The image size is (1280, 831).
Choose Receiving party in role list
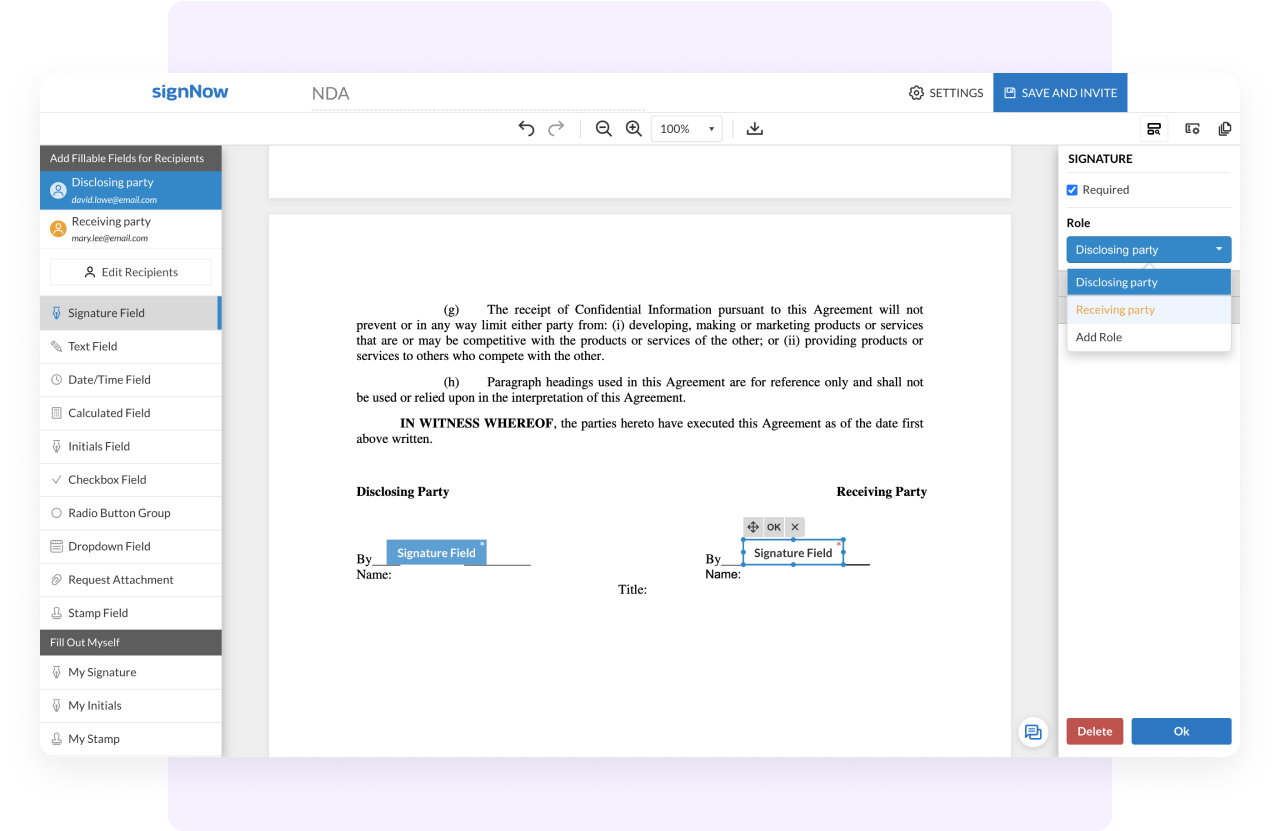(1115, 310)
